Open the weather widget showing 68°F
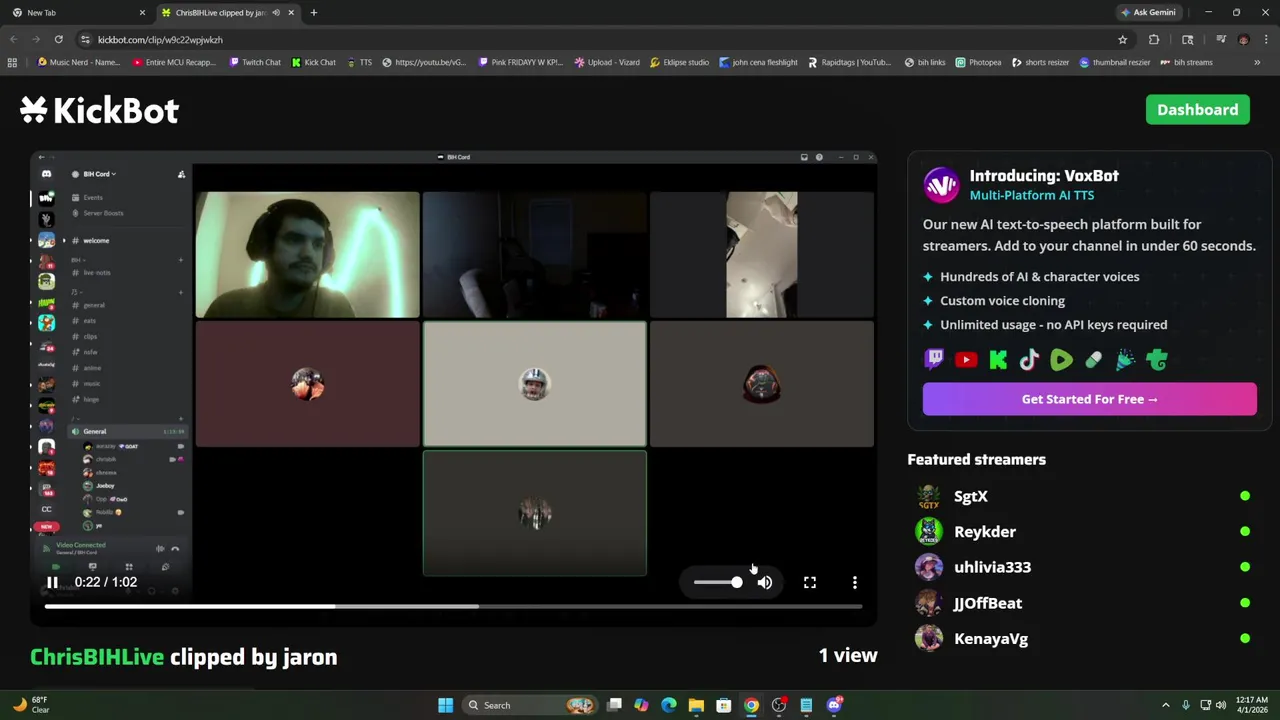Viewport: 1280px width, 720px height. click(28, 705)
